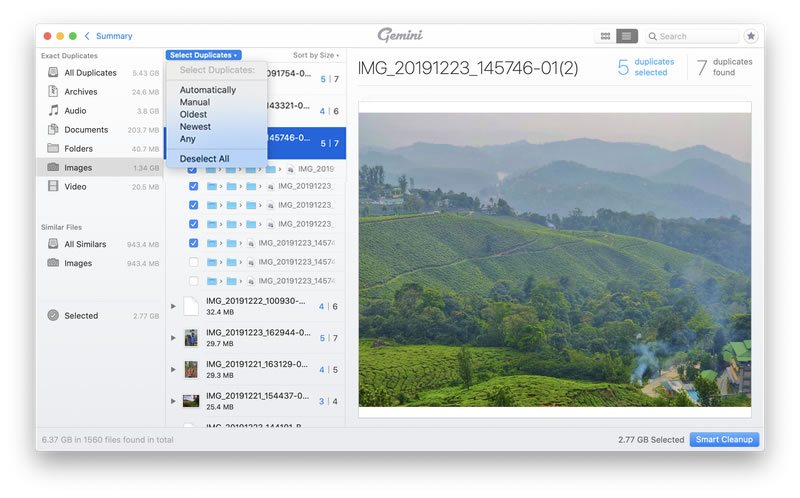This screenshot has width=800, height=498.
Task: Click the Search field
Action: pos(695,36)
